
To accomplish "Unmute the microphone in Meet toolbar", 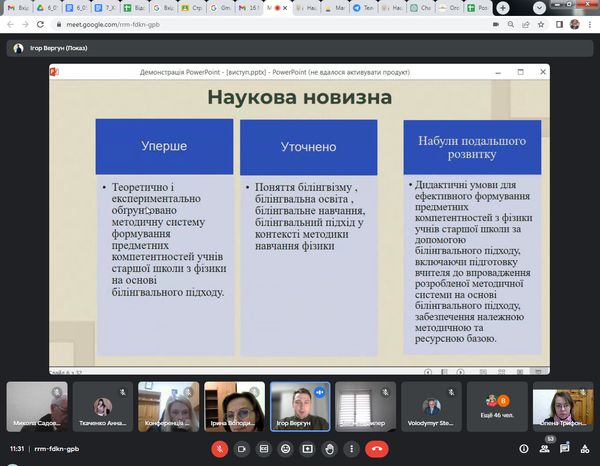I will click(x=220, y=449).
